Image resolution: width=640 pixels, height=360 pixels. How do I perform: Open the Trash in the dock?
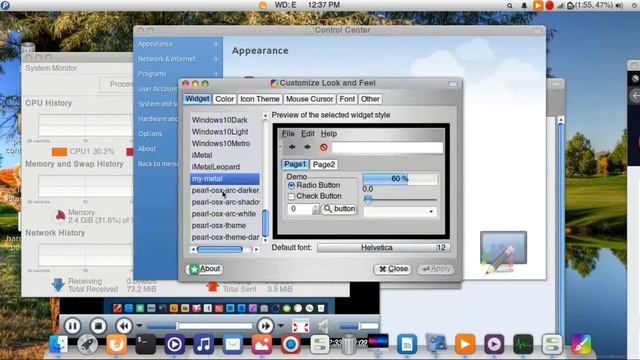click(x=349, y=345)
